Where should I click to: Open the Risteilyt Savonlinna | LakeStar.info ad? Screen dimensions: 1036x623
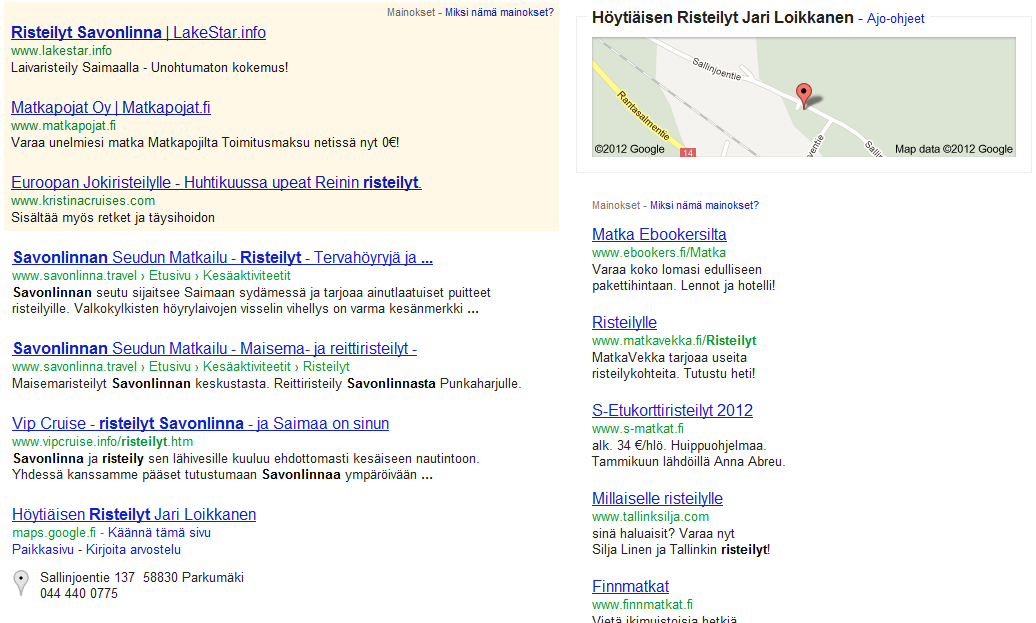tap(139, 32)
